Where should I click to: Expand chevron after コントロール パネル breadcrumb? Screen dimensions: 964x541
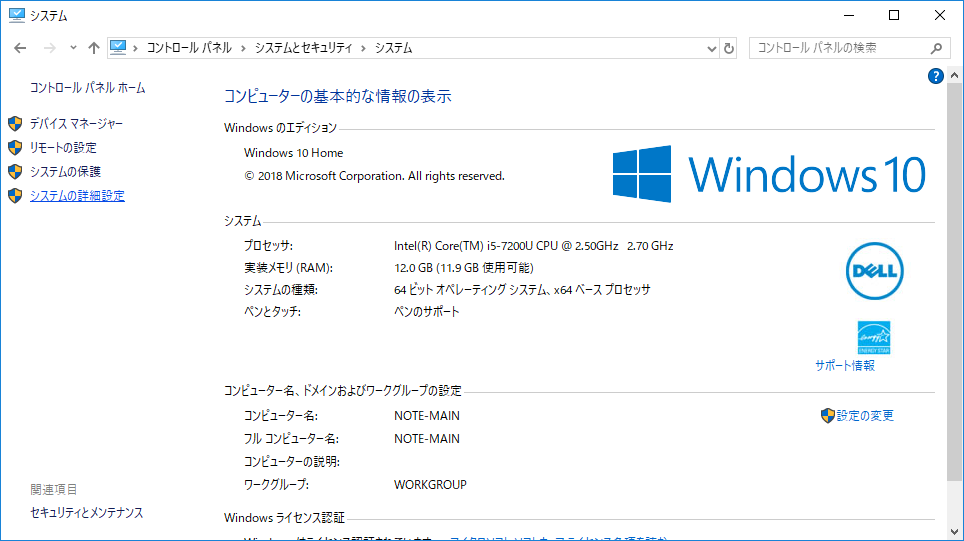tap(243, 48)
